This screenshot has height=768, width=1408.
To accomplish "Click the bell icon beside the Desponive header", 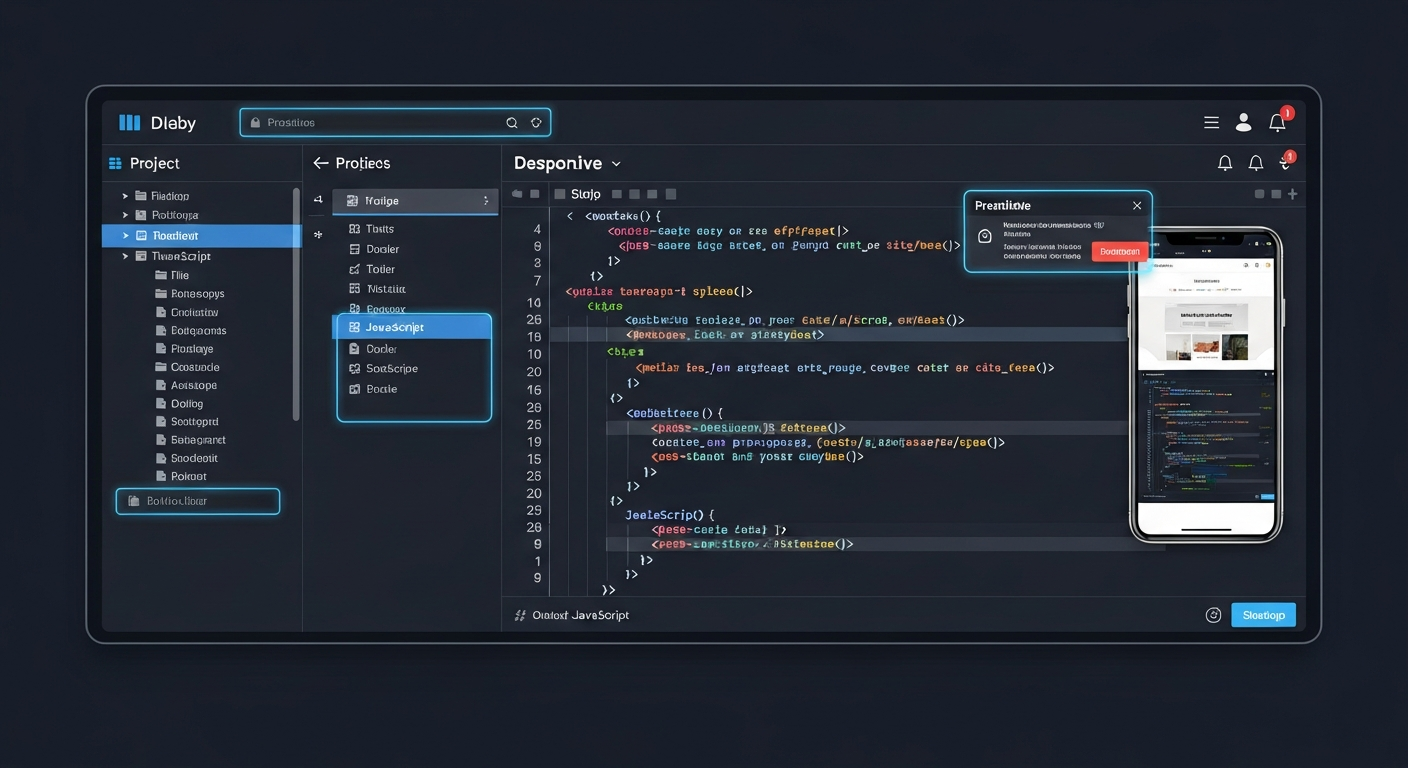I will click(x=1224, y=162).
